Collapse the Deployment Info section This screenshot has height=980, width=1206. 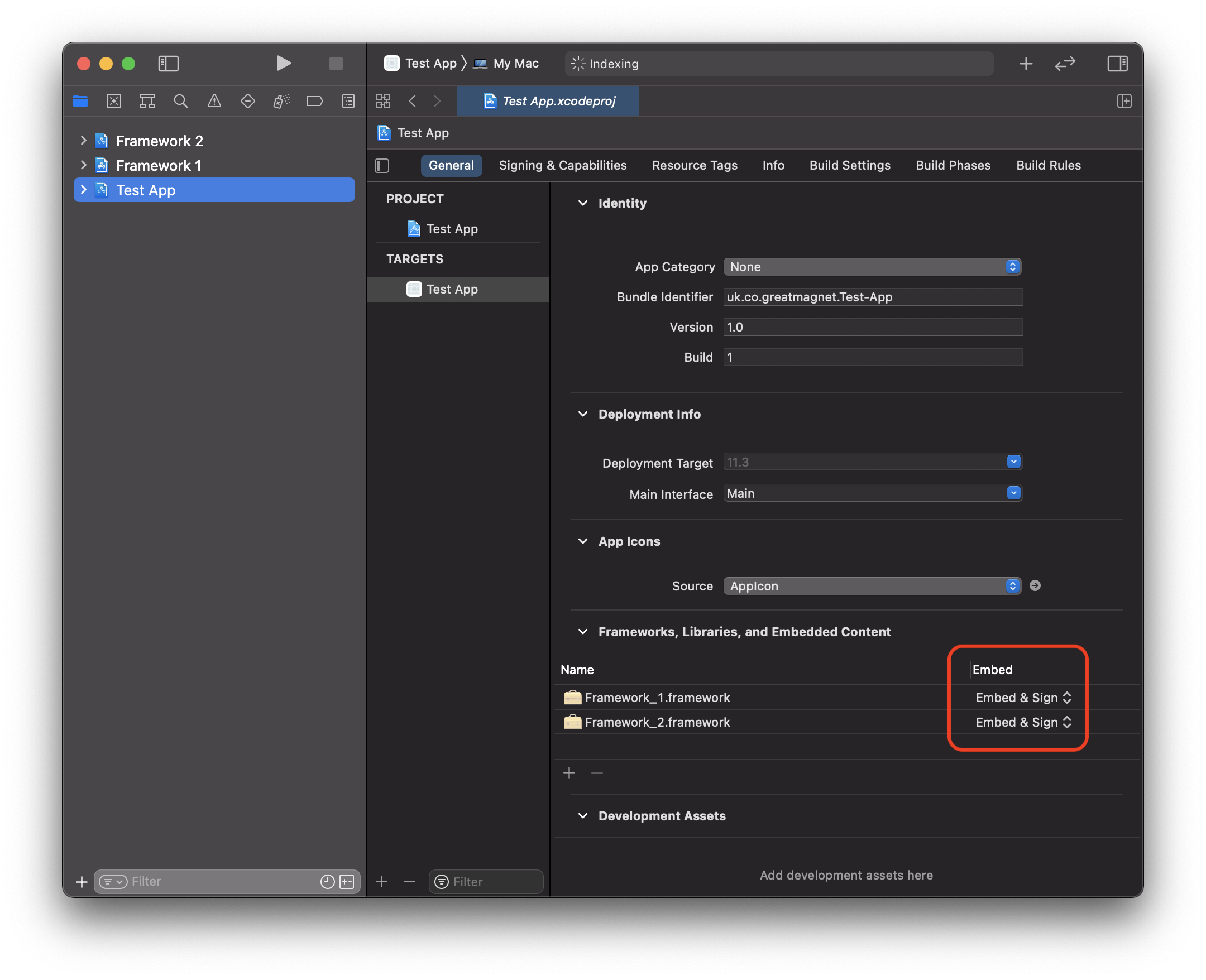pyautogui.click(x=583, y=414)
